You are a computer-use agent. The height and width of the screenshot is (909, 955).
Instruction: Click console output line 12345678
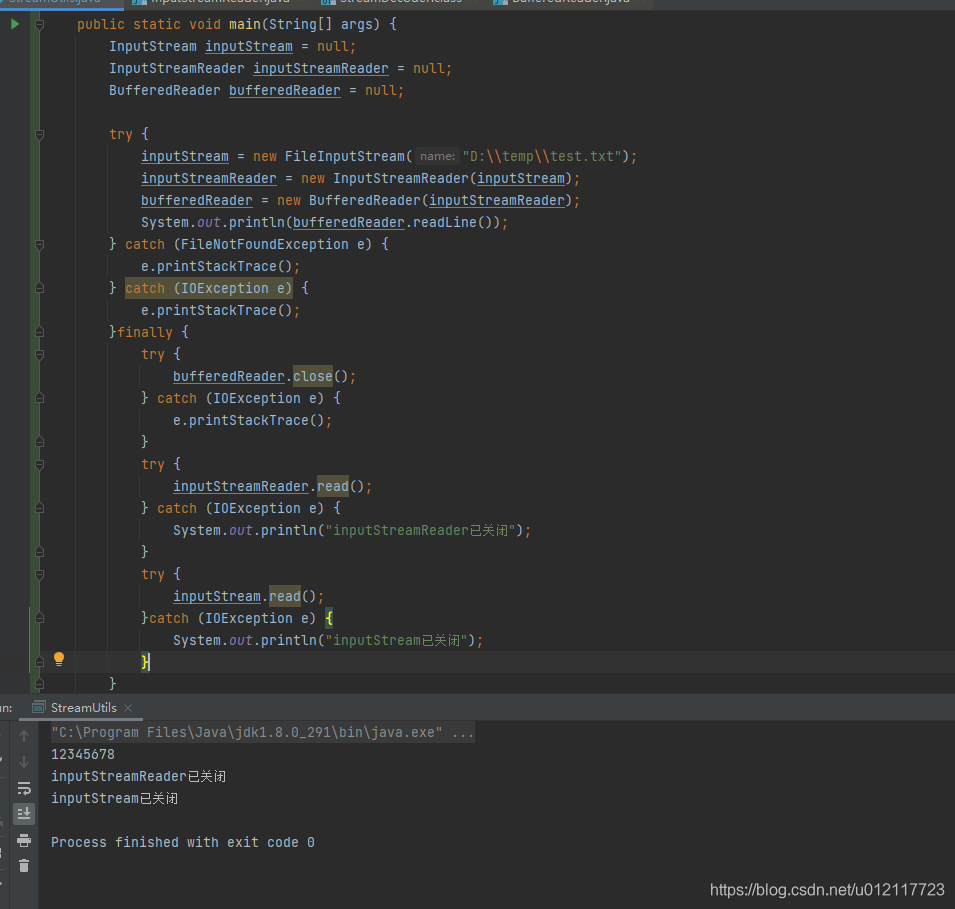coord(83,754)
